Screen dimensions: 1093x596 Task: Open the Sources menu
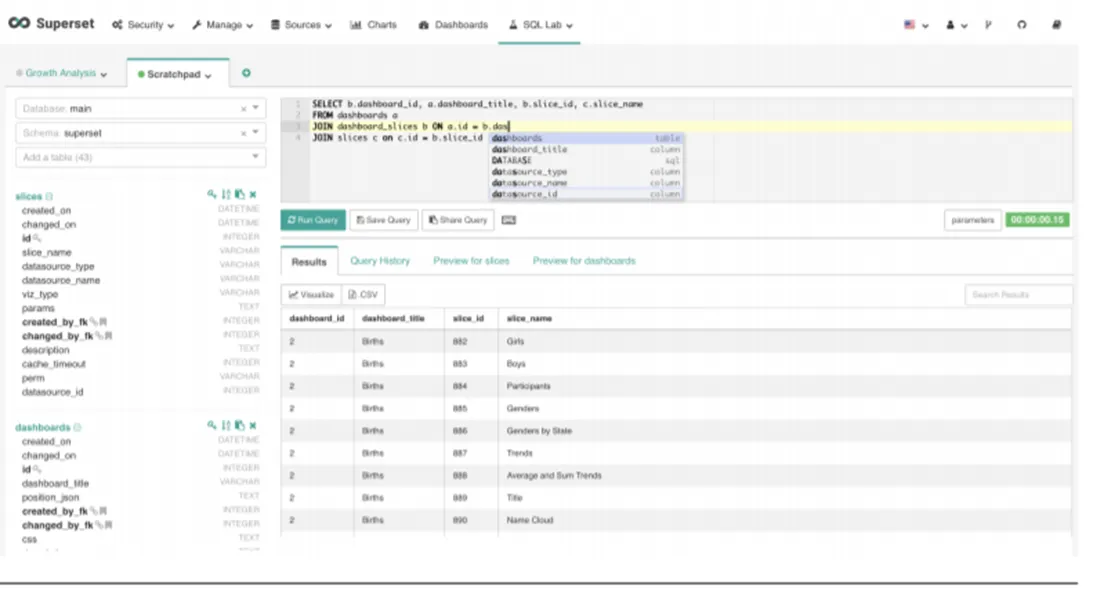pos(301,25)
